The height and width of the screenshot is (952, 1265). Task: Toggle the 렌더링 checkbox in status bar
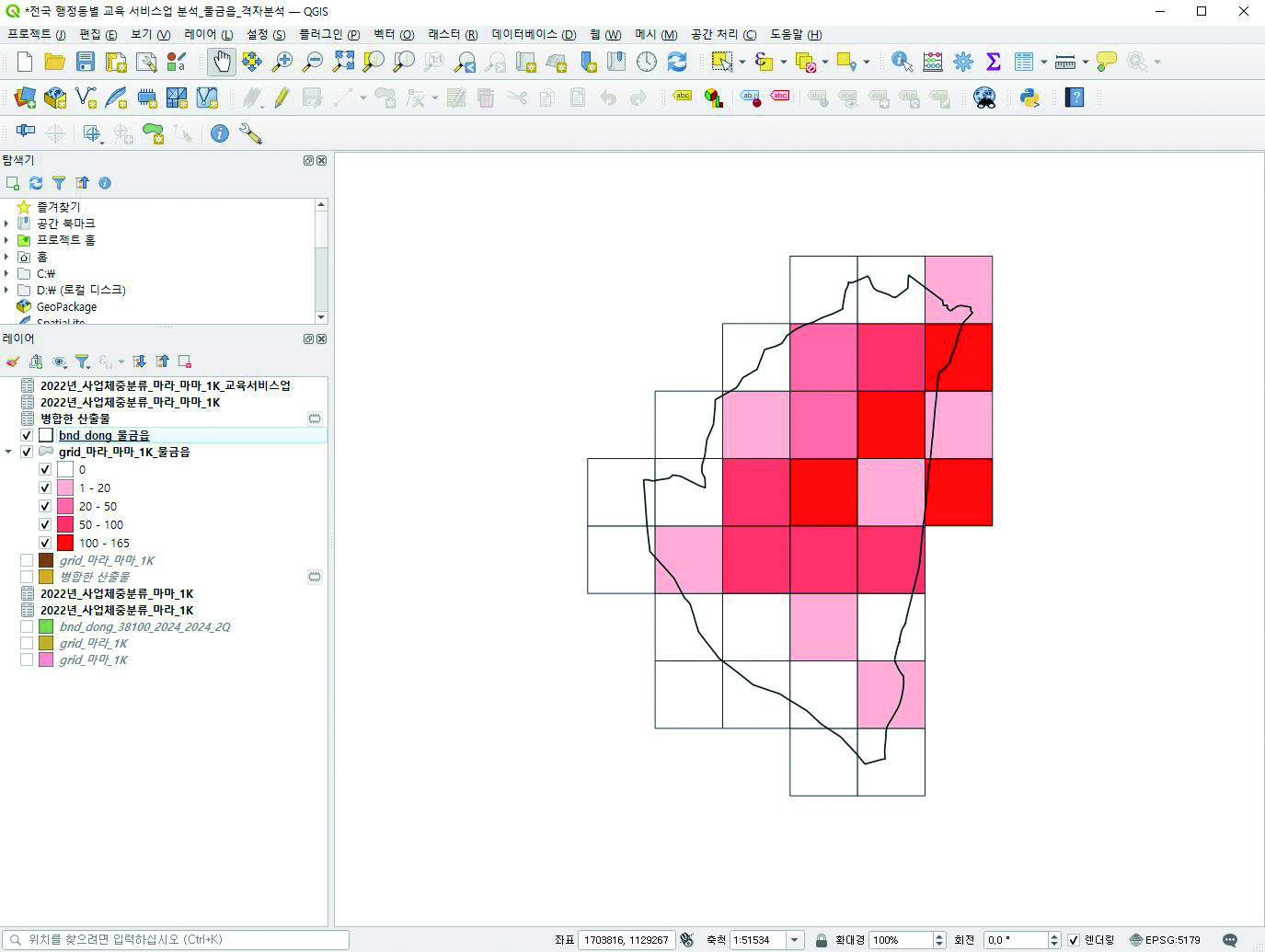(1073, 940)
